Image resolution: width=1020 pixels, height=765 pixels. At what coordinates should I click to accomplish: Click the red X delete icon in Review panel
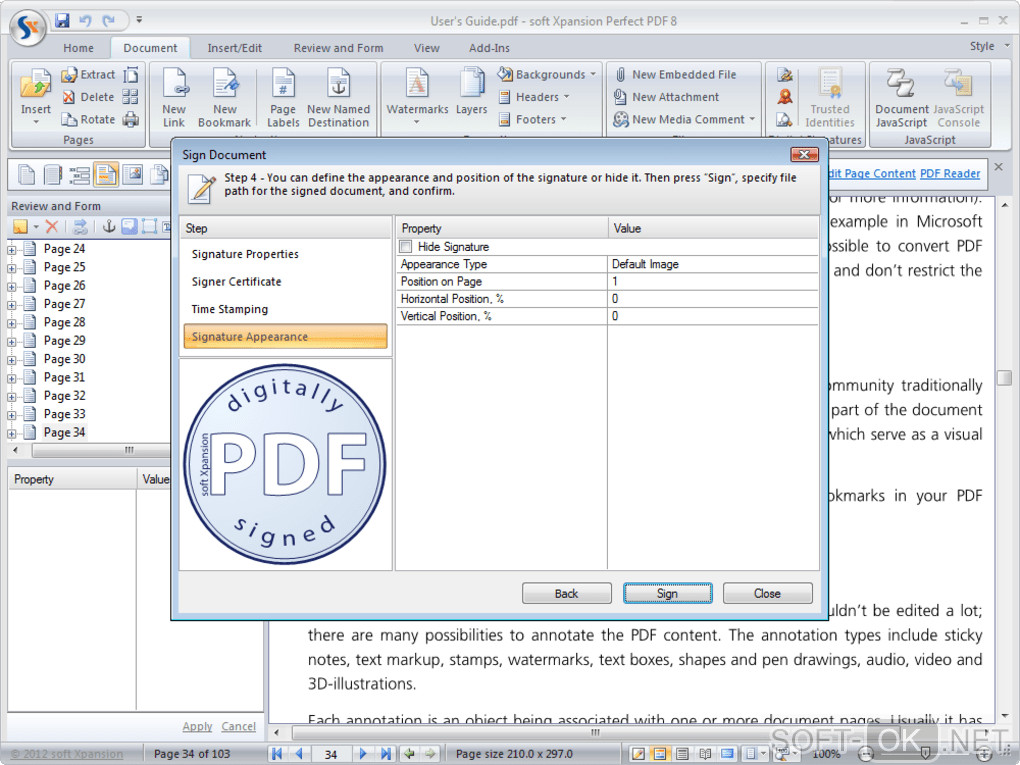[52, 226]
